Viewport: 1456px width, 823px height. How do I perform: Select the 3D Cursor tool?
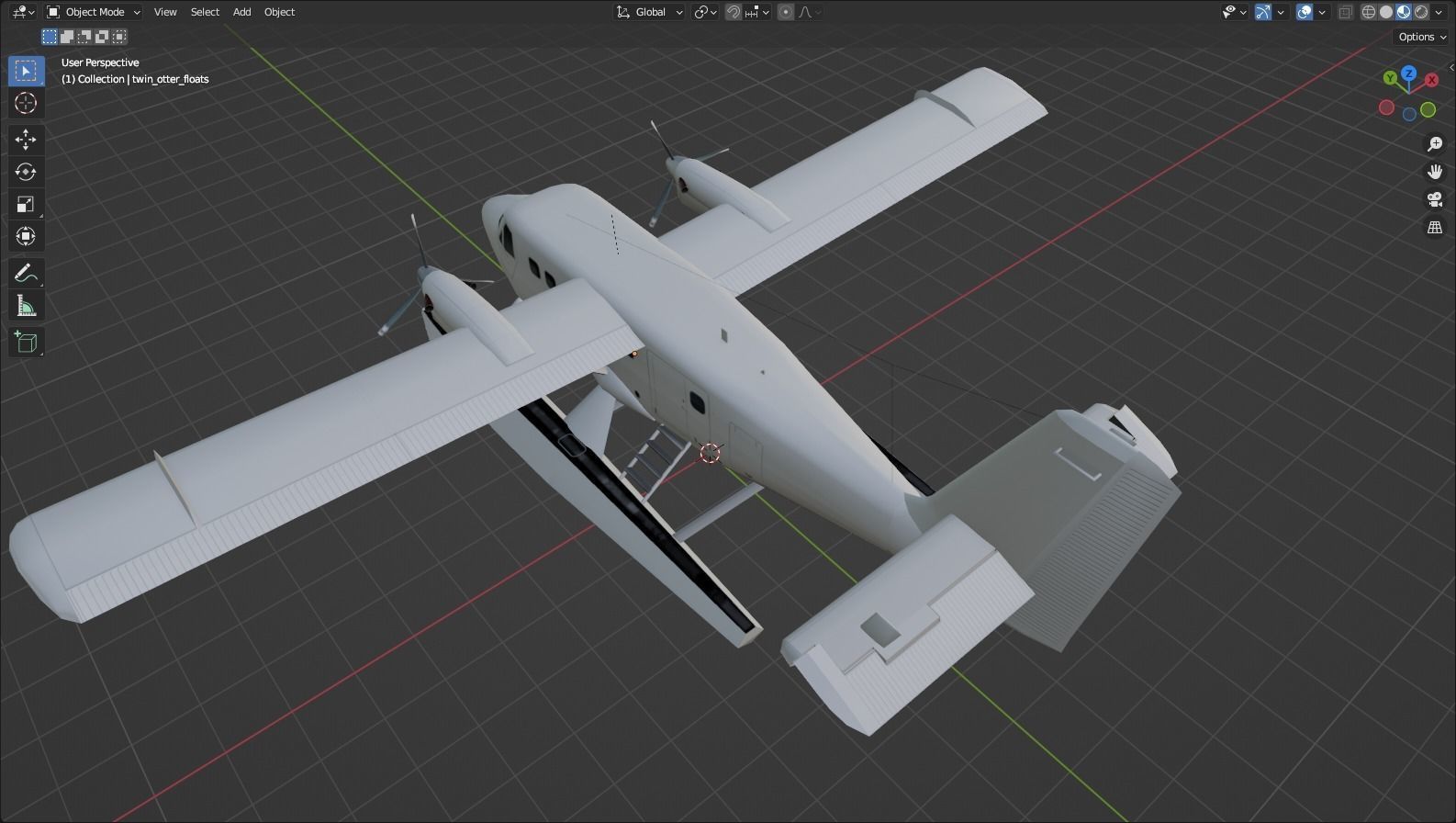click(x=26, y=103)
